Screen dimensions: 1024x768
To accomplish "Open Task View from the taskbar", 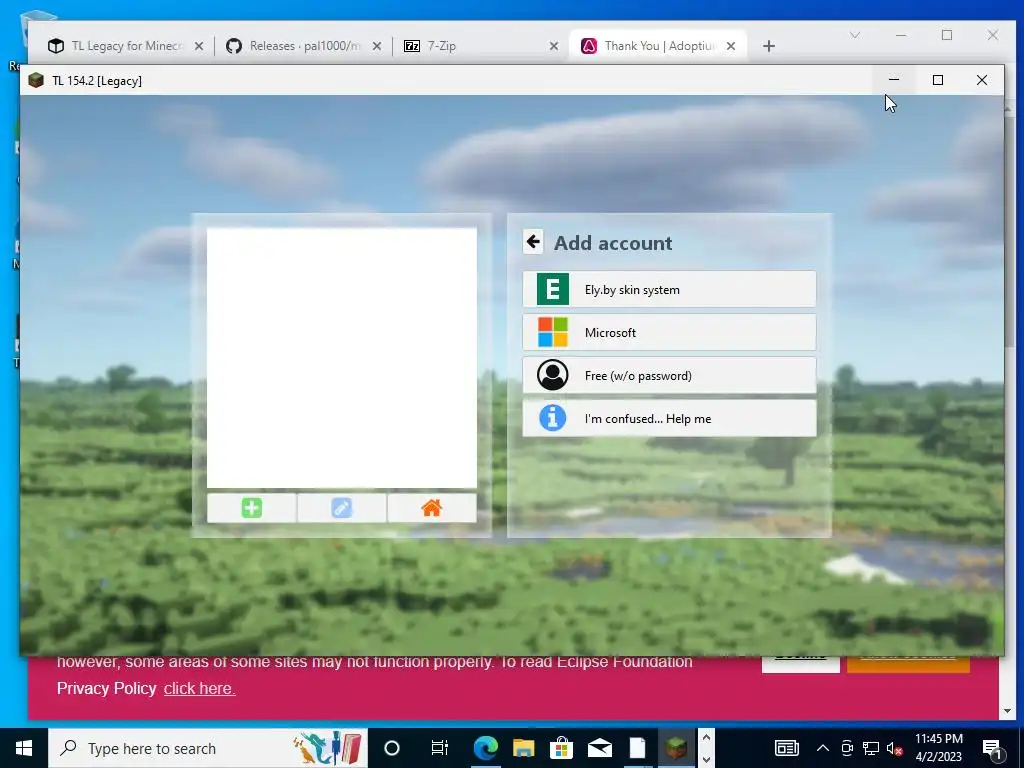I will click(x=440, y=748).
